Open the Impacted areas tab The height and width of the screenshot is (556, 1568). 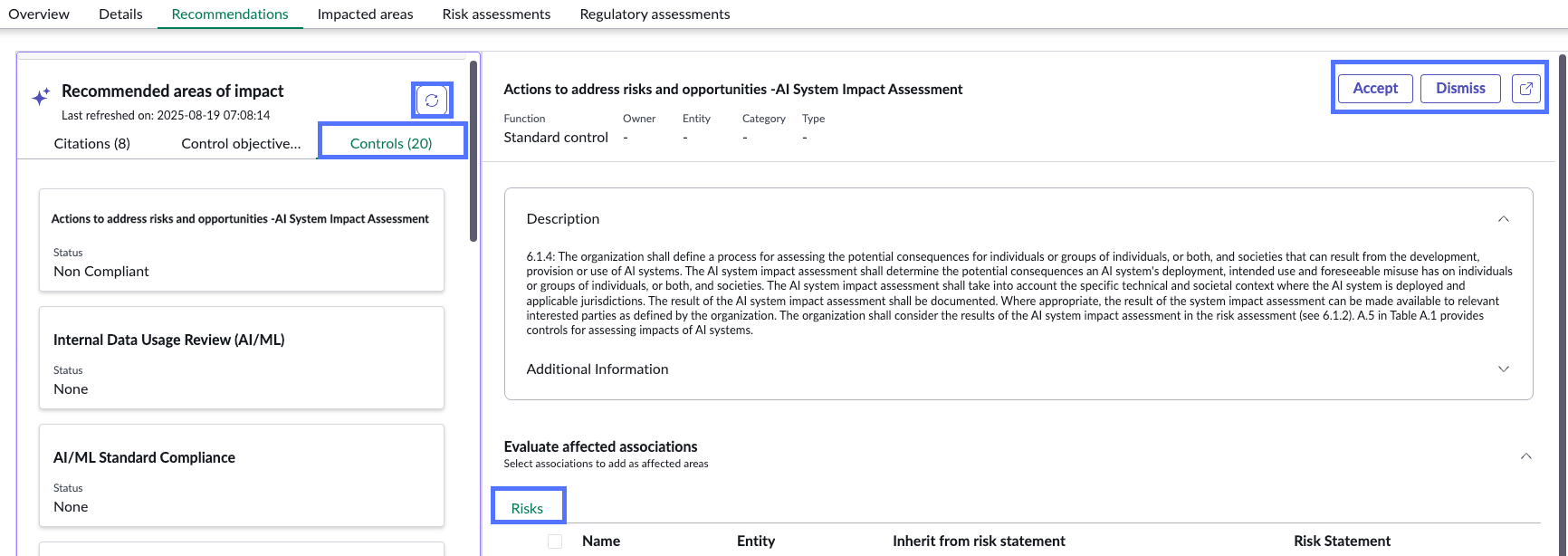pos(365,14)
